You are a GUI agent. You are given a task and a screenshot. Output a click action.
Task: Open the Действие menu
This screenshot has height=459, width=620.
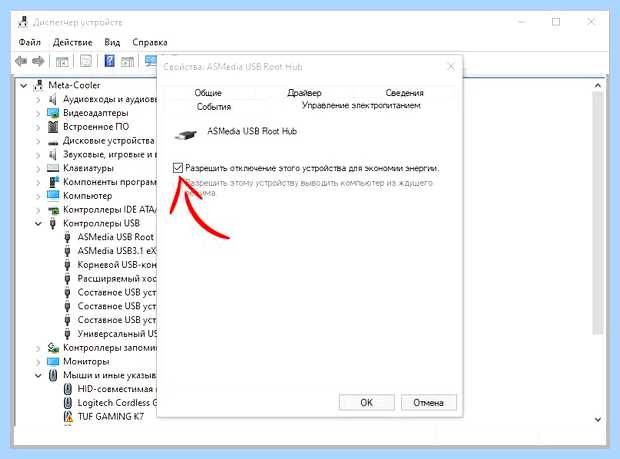click(72, 42)
